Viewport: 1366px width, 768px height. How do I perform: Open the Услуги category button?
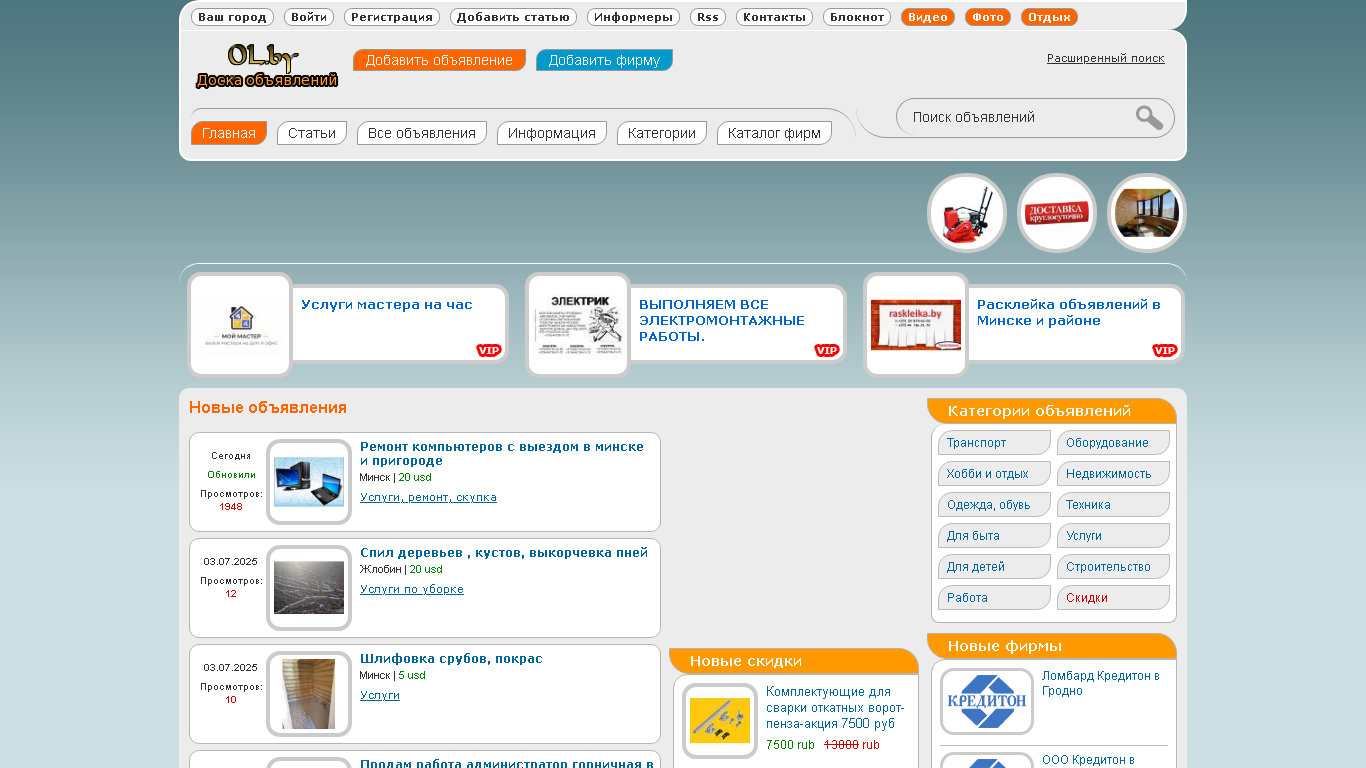click(x=1113, y=536)
